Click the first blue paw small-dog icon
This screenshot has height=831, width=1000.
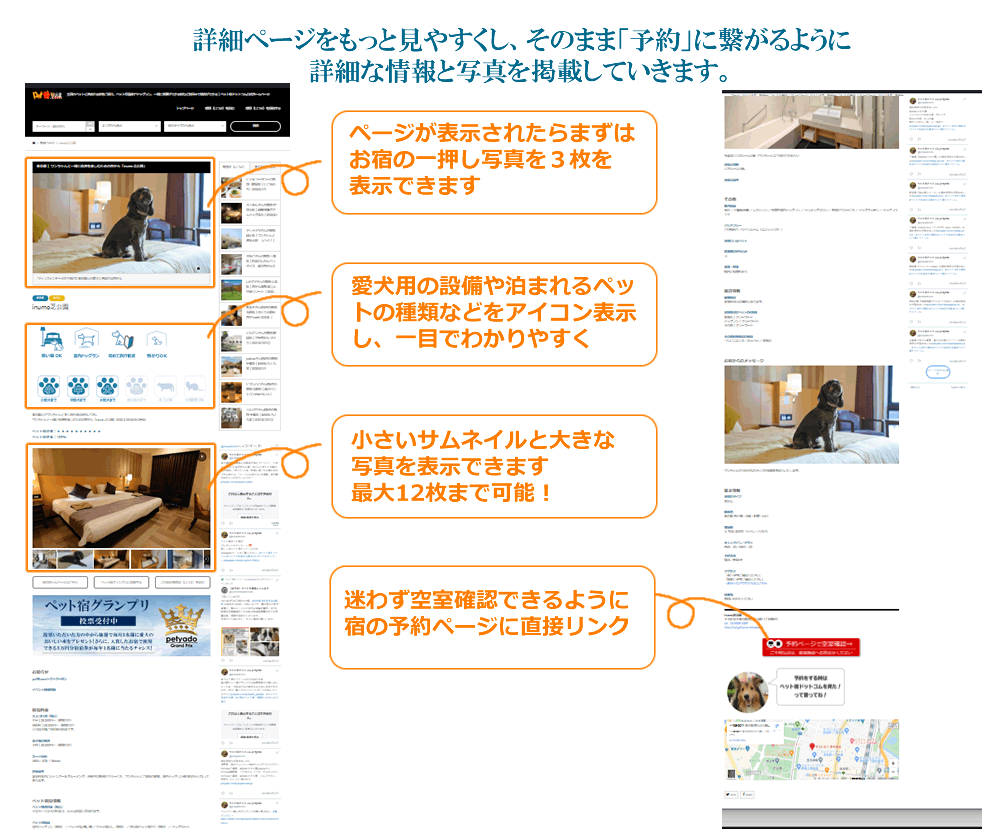click(x=48, y=386)
